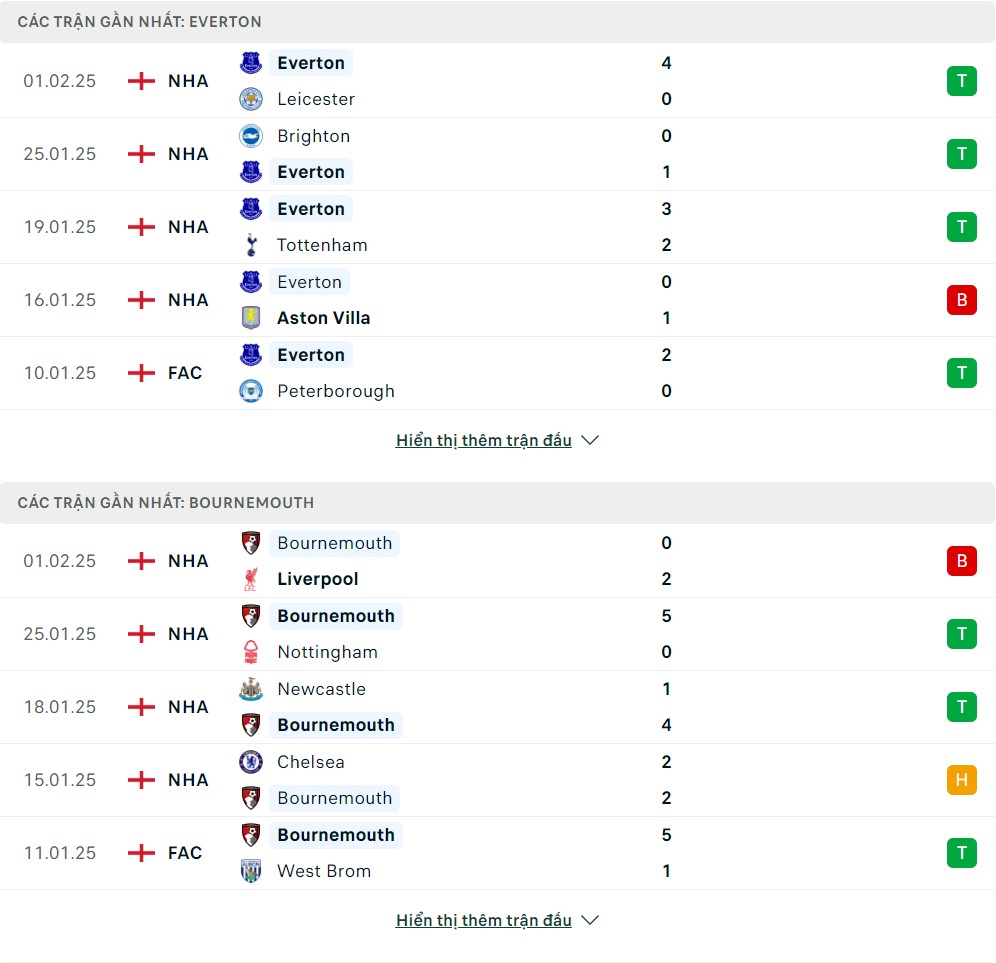Expand more Everton matches with chevron arrow

pyautogui.click(x=590, y=440)
